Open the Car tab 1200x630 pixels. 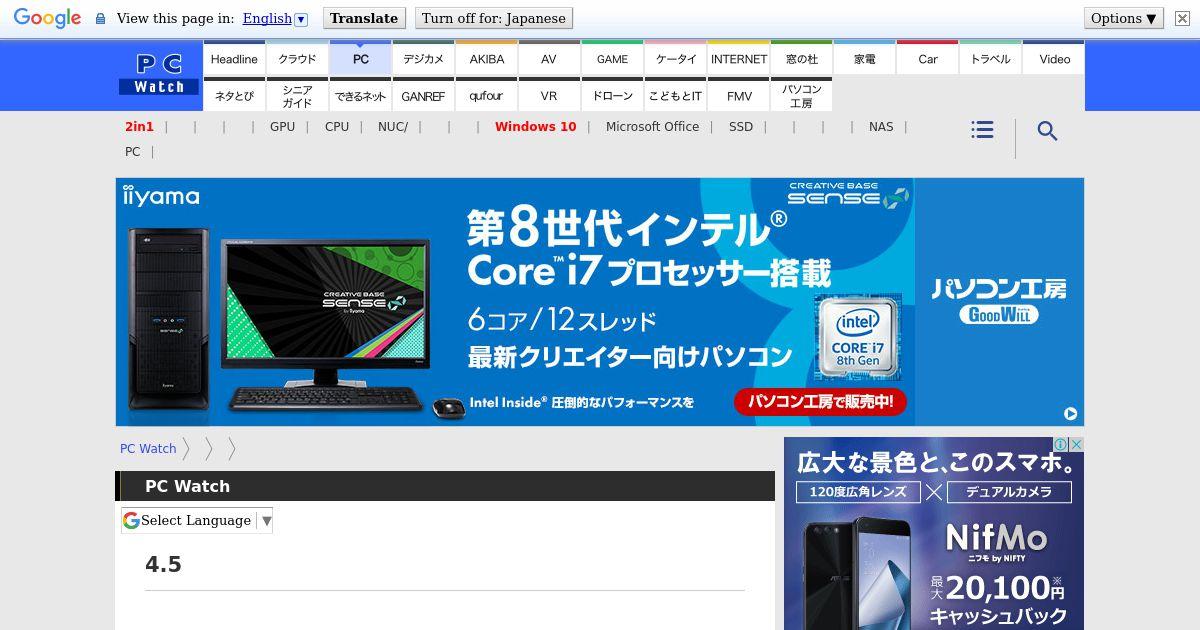click(x=927, y=58)
